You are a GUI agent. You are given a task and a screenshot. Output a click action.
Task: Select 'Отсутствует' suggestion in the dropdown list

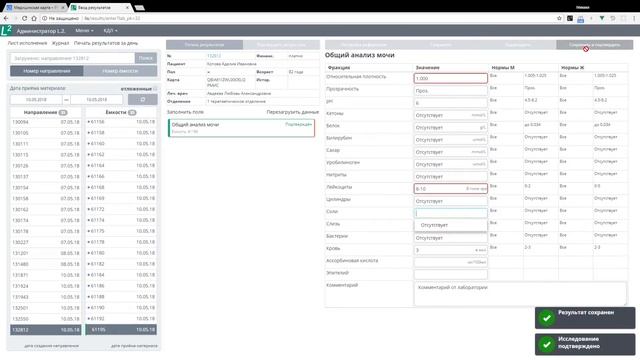tap(451, 225)
